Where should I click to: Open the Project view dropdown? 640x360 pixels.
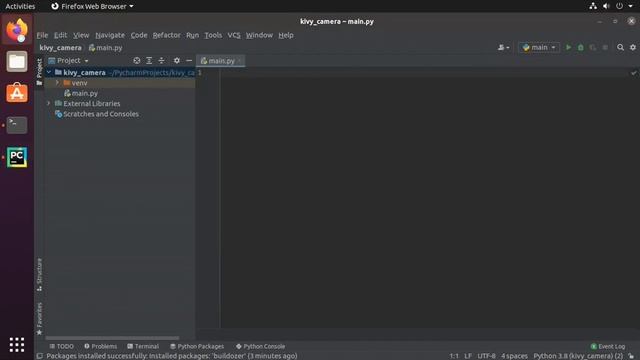pos(68,60)
